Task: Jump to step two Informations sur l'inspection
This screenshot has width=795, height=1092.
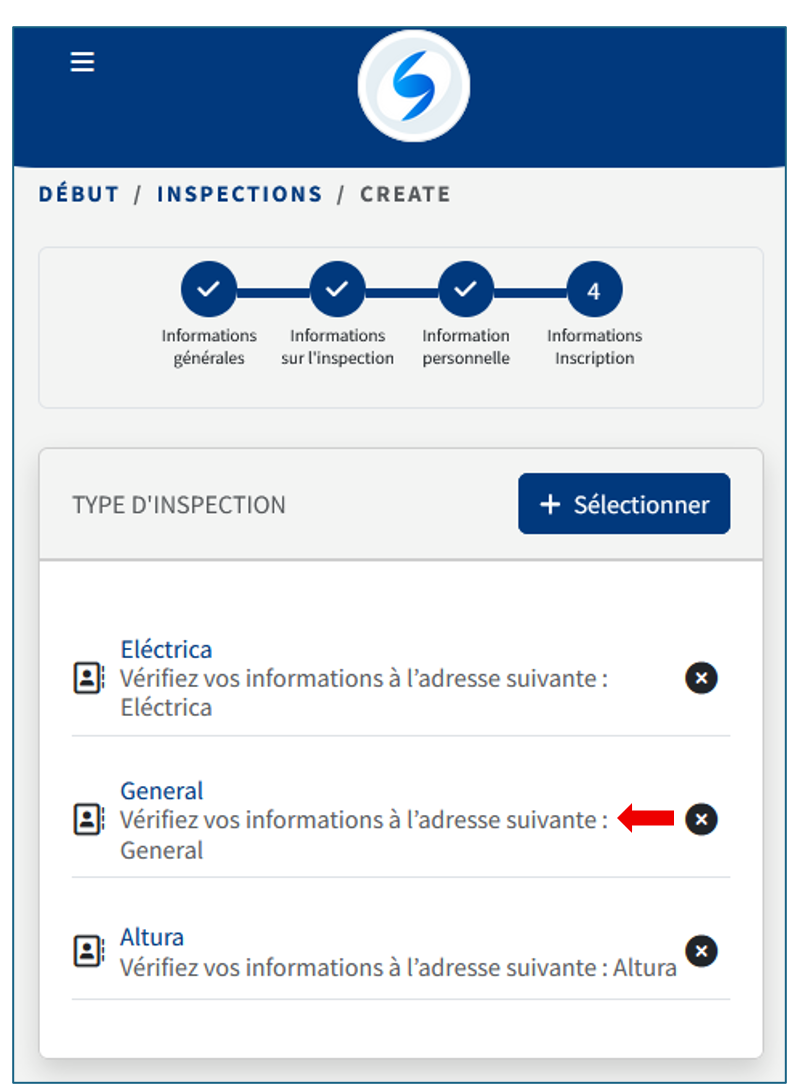Action: (337, 290)
